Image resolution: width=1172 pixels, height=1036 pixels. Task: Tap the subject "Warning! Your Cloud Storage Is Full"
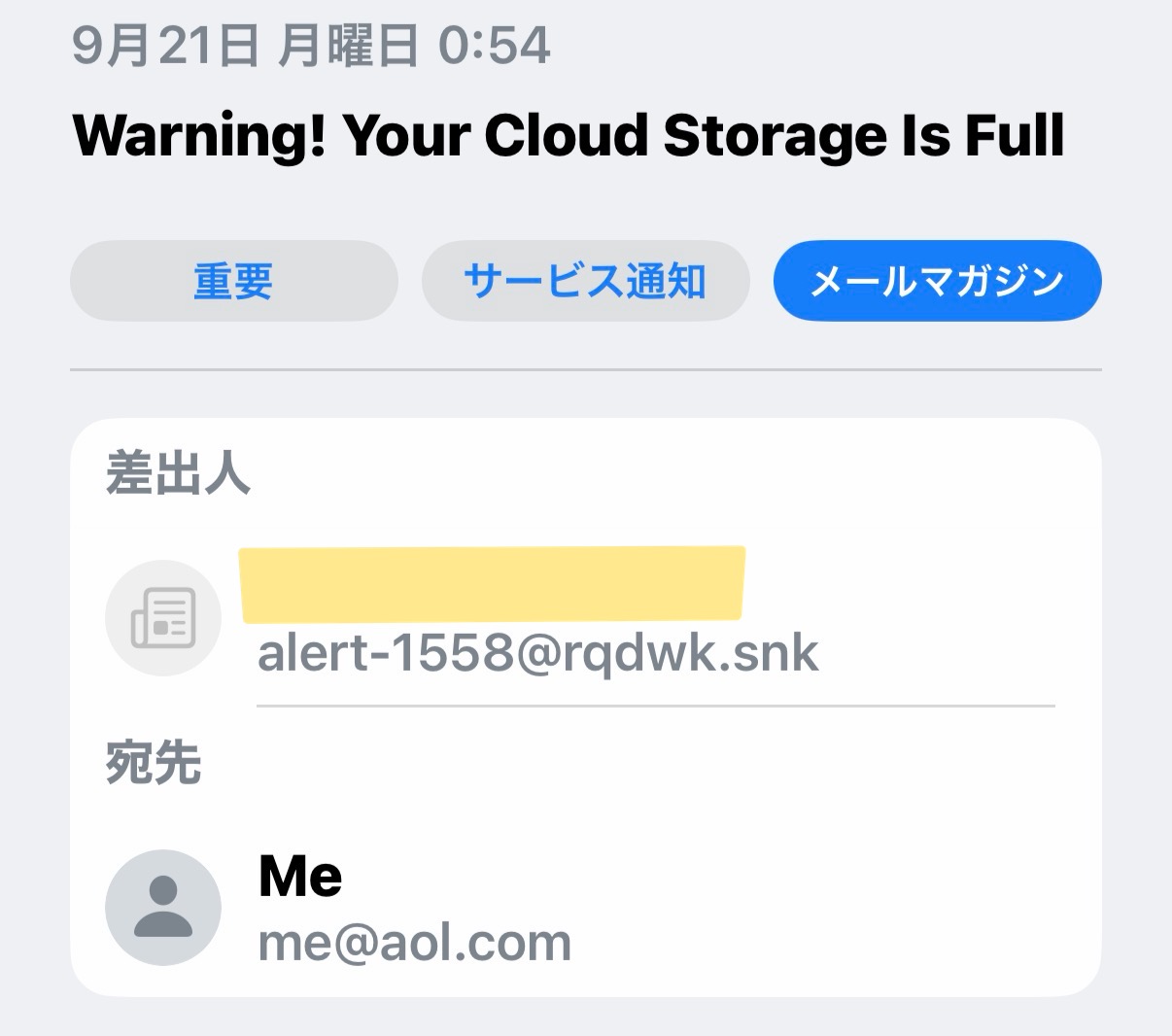pos(569,135)
